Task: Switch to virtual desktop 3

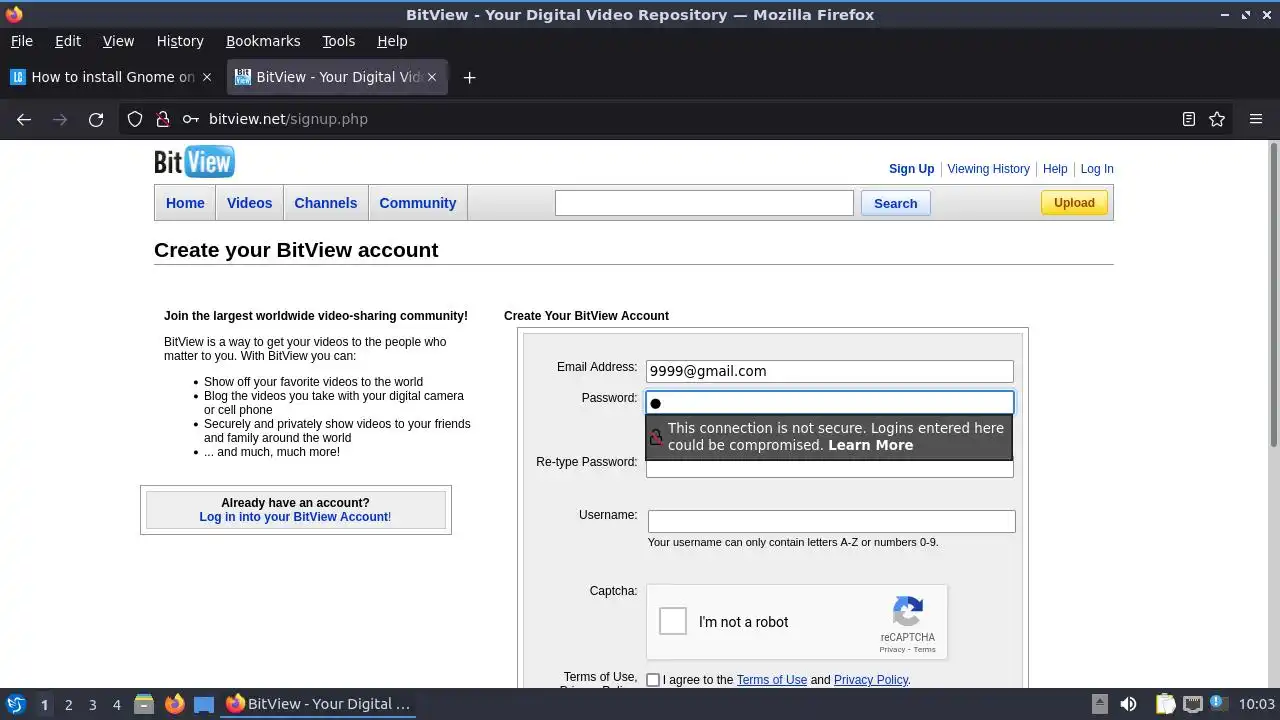Action: click(x=92, y=705)
